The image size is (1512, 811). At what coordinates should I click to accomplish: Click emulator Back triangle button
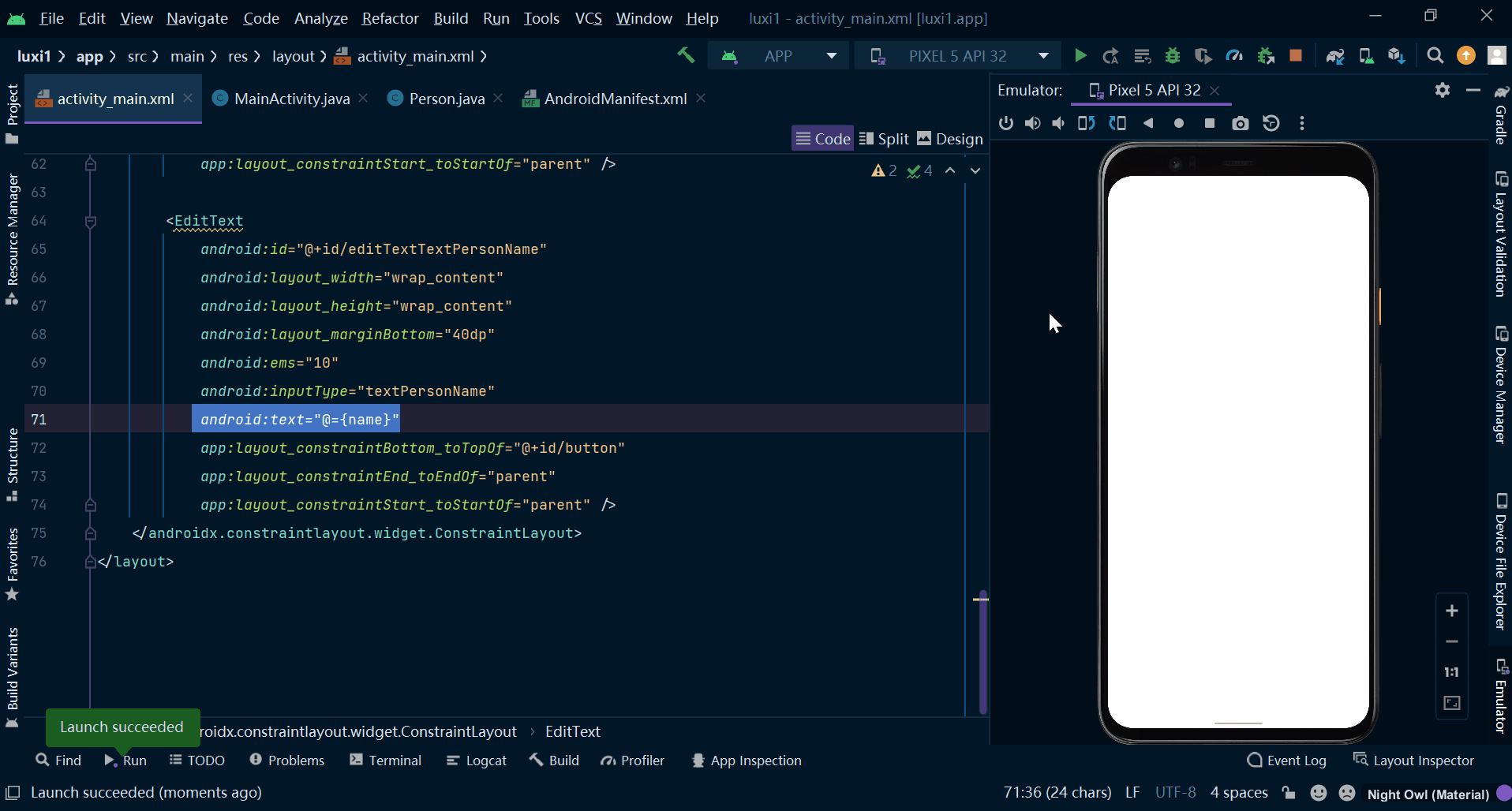[1148, 123]
